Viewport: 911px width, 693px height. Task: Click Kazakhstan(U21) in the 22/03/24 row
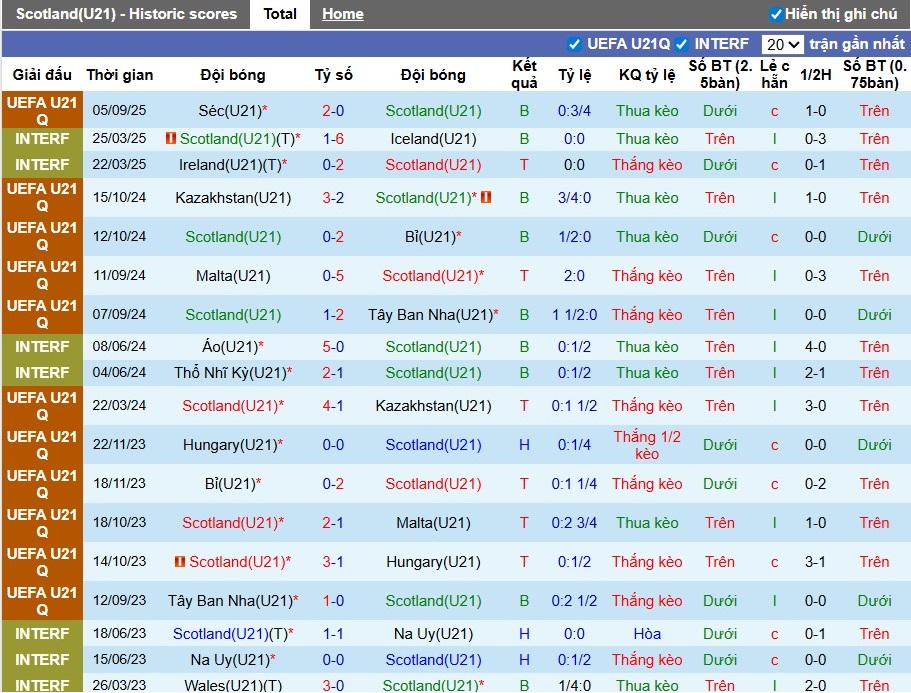(x=433, y=405)
